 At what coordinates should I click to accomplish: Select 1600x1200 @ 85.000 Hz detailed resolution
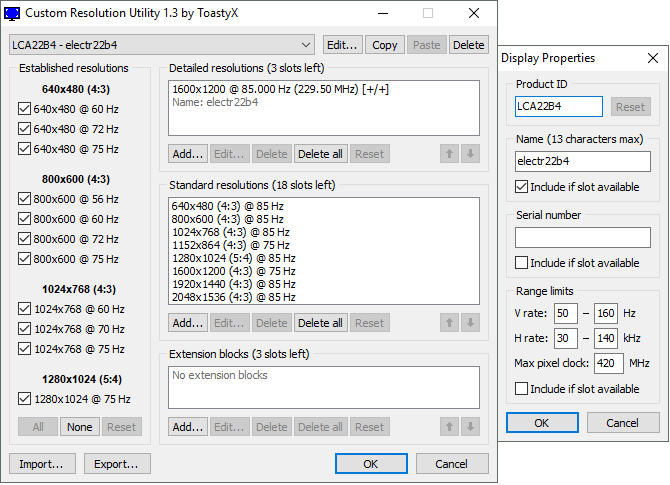tap(280, 89)
